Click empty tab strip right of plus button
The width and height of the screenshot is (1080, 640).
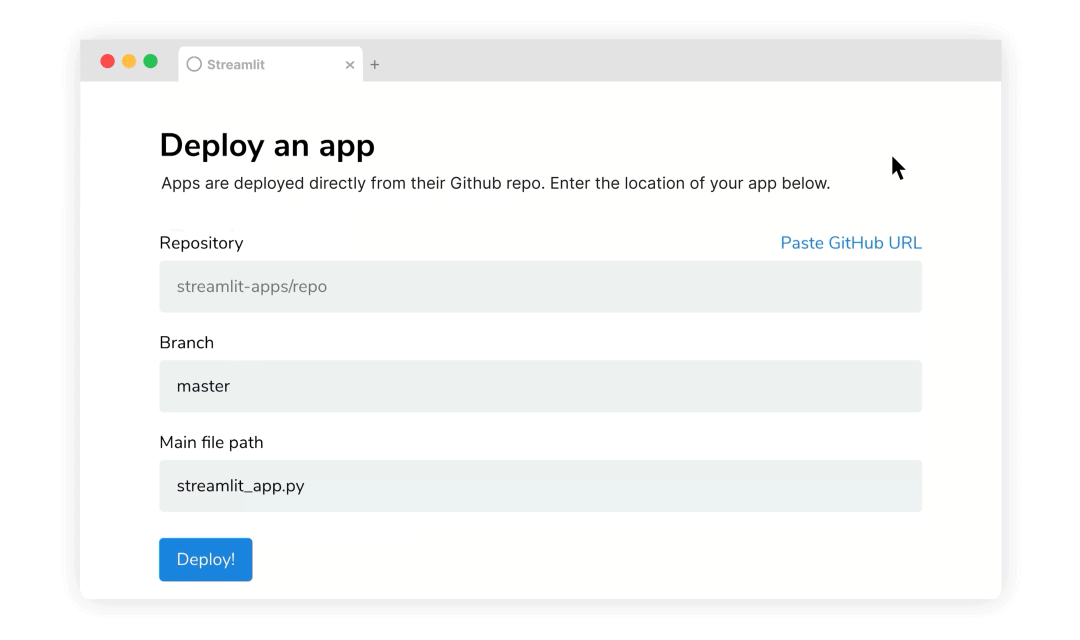[680, 62]
